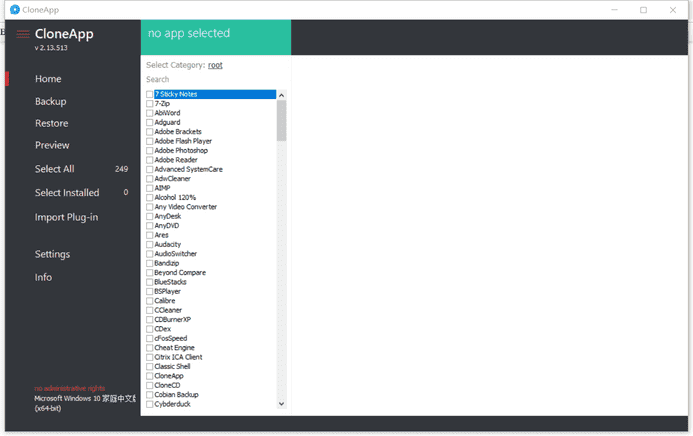The image size is (693, 436).
Task: Open Import Plug-in
Action: point(67,217)
